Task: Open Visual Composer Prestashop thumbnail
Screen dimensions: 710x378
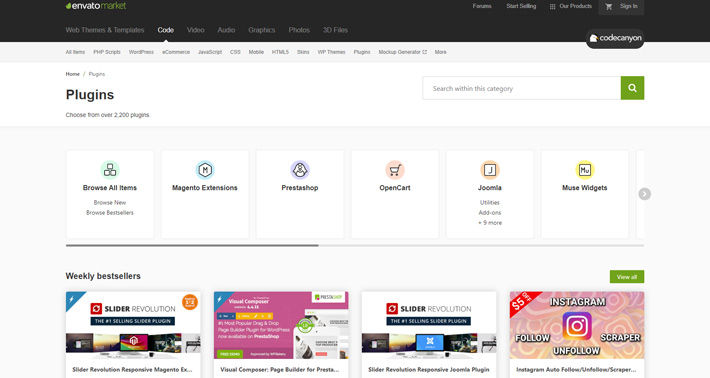Action: pyautogui.click(x=281, y=325)
